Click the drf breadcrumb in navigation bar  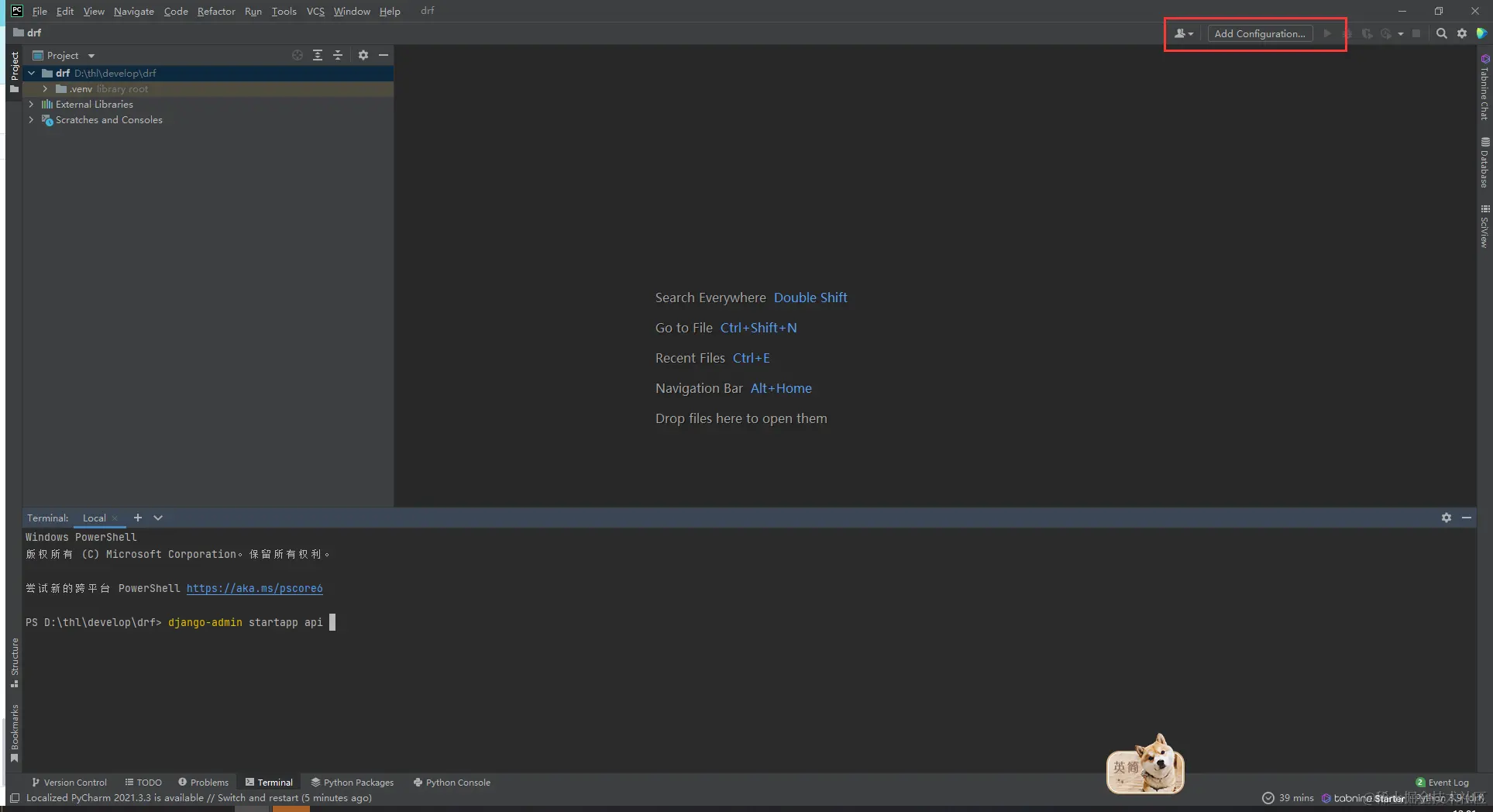[x=28, y=33]
